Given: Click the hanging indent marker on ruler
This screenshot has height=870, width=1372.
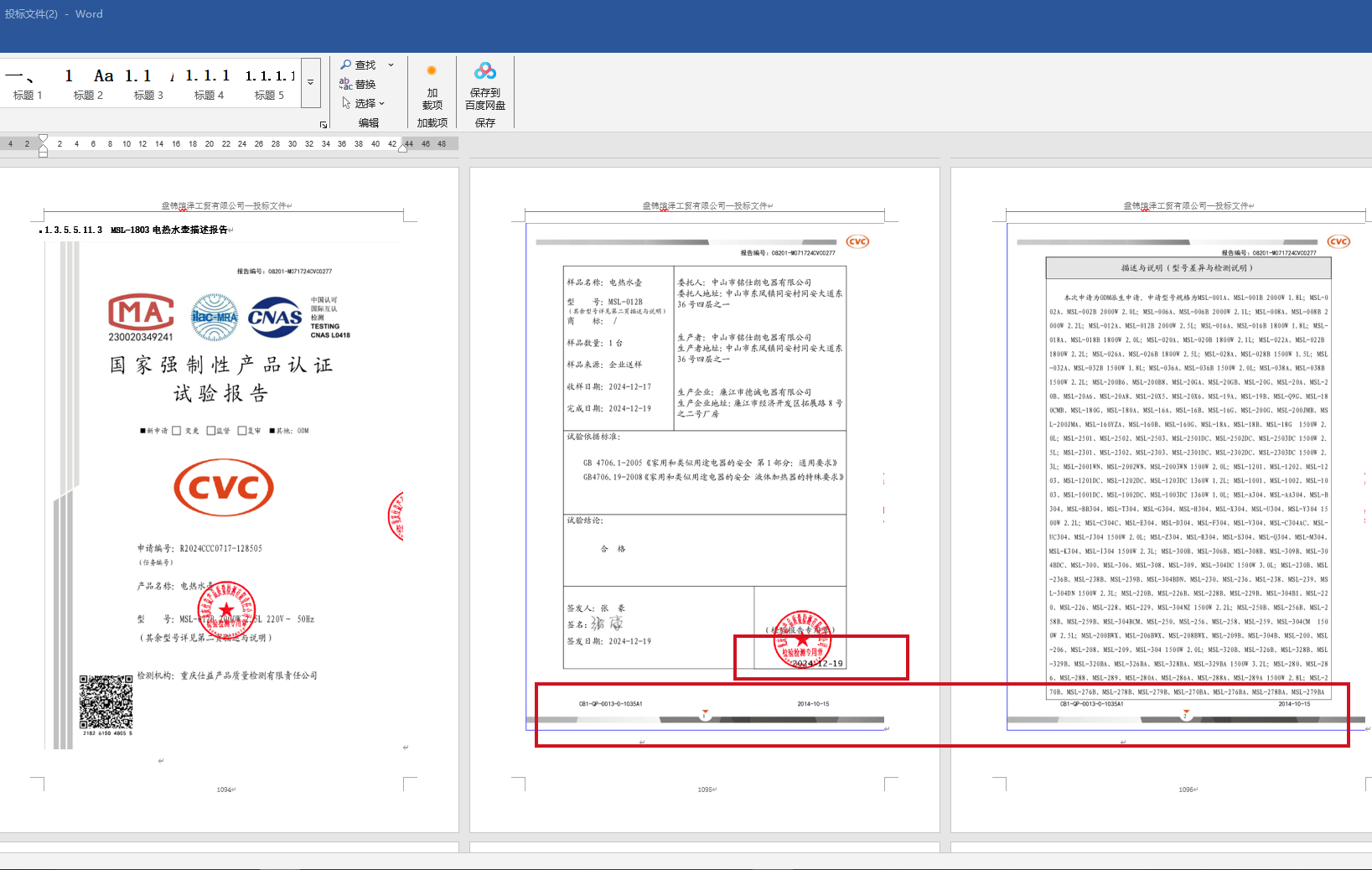Looking at the screenshot, I should 43,146.
